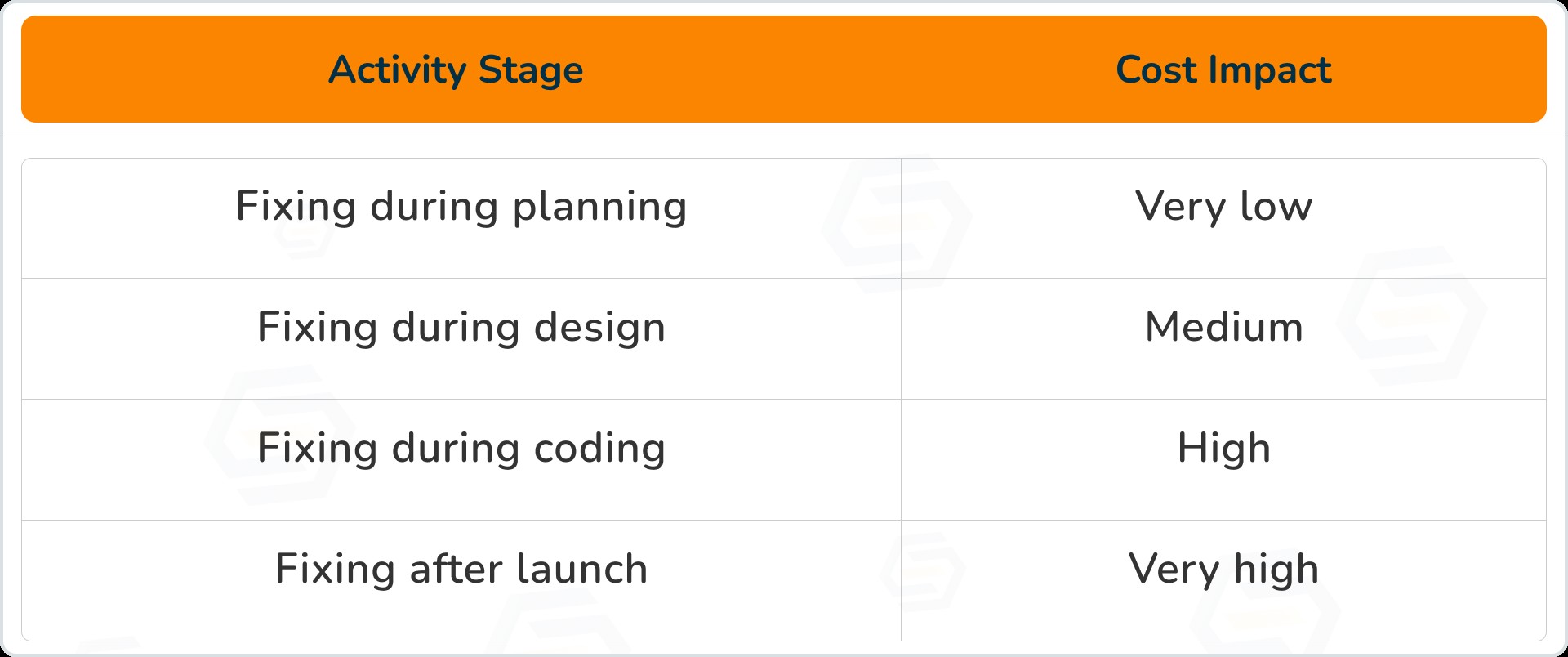Image resolution: width=1568 pixels, height=657 pixels.
Task: Click the horizontal separator line under the header
Action: click(784, 136)
